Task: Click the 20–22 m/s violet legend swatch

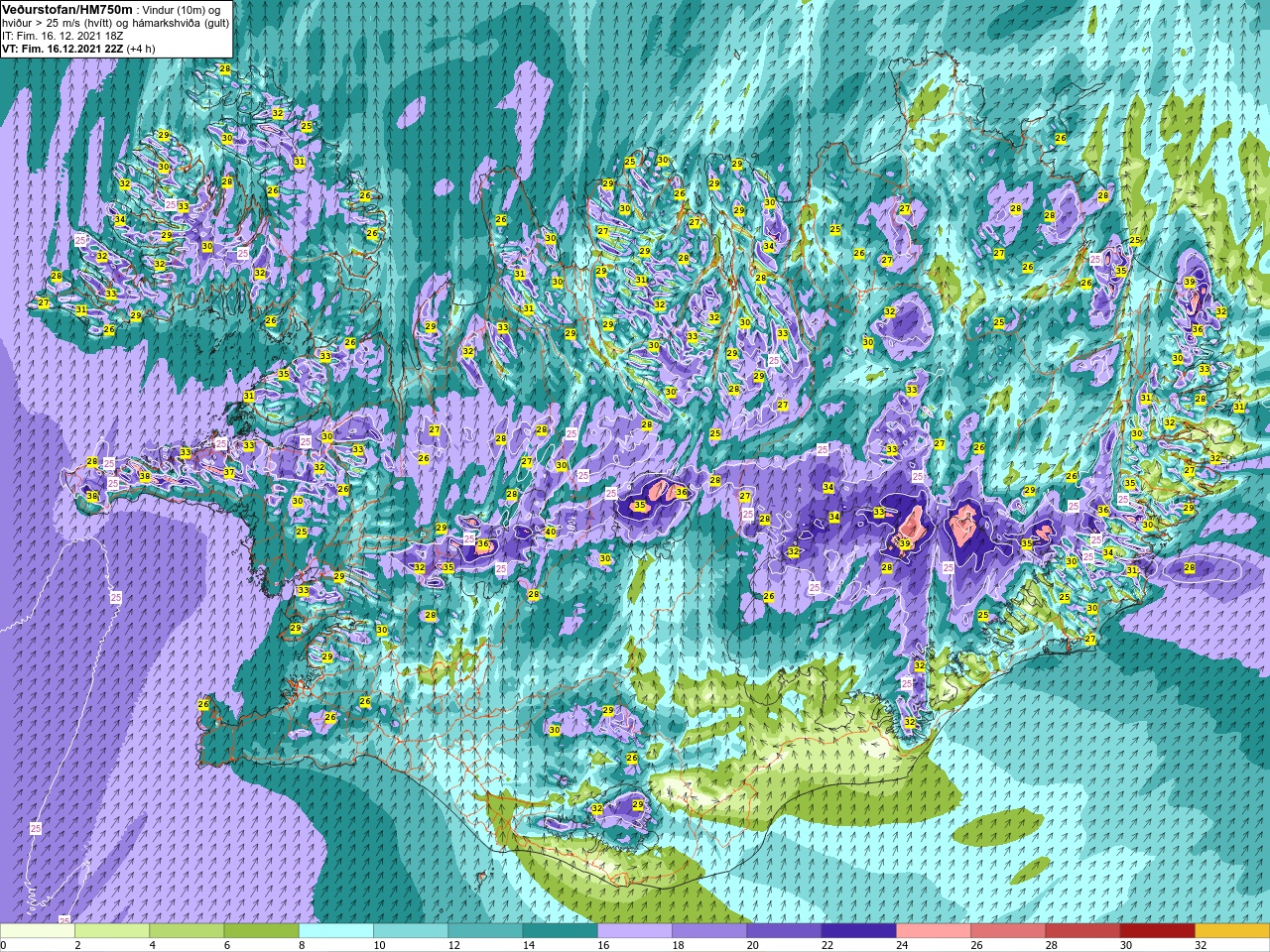Action: 785,931
